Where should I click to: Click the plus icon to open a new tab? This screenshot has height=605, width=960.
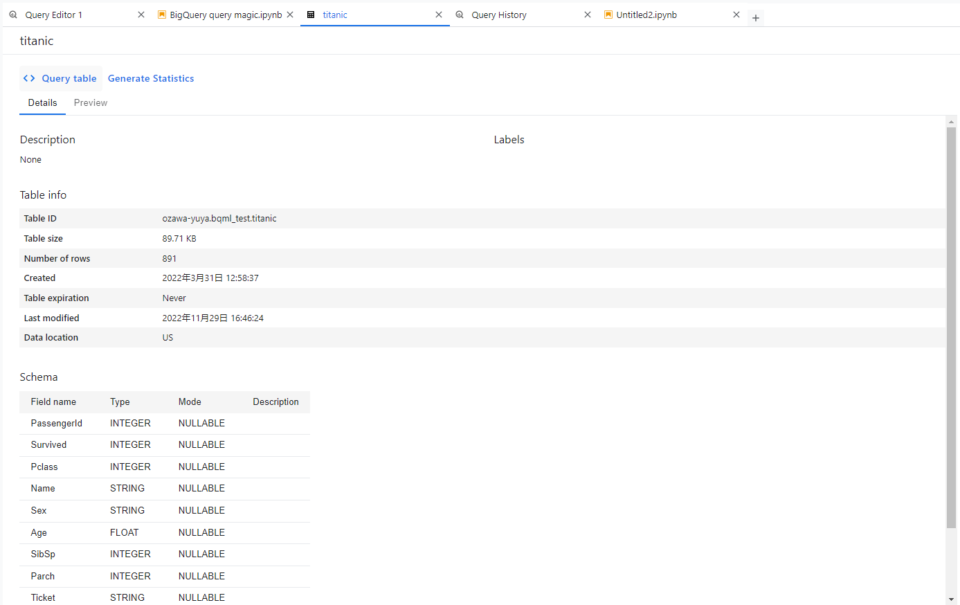[756, 17]
